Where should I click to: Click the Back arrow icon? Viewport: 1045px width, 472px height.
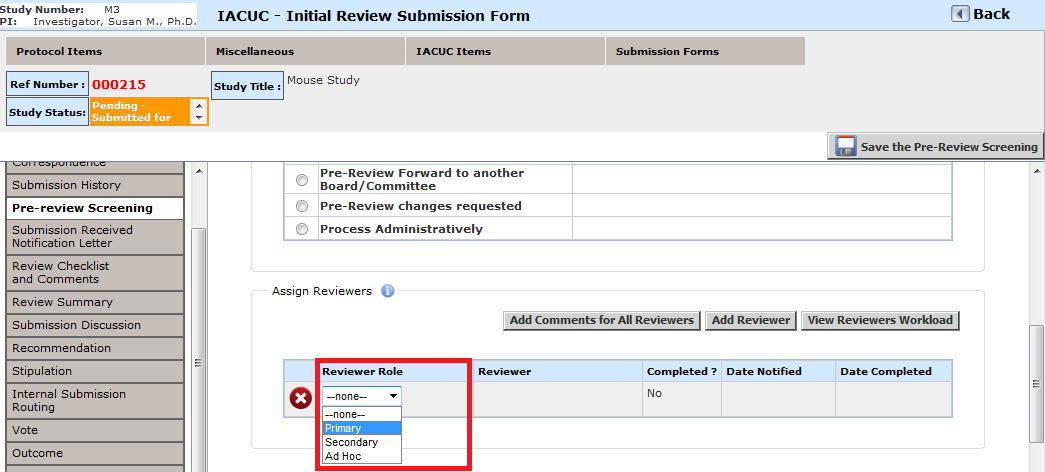(x=960, y=14)
